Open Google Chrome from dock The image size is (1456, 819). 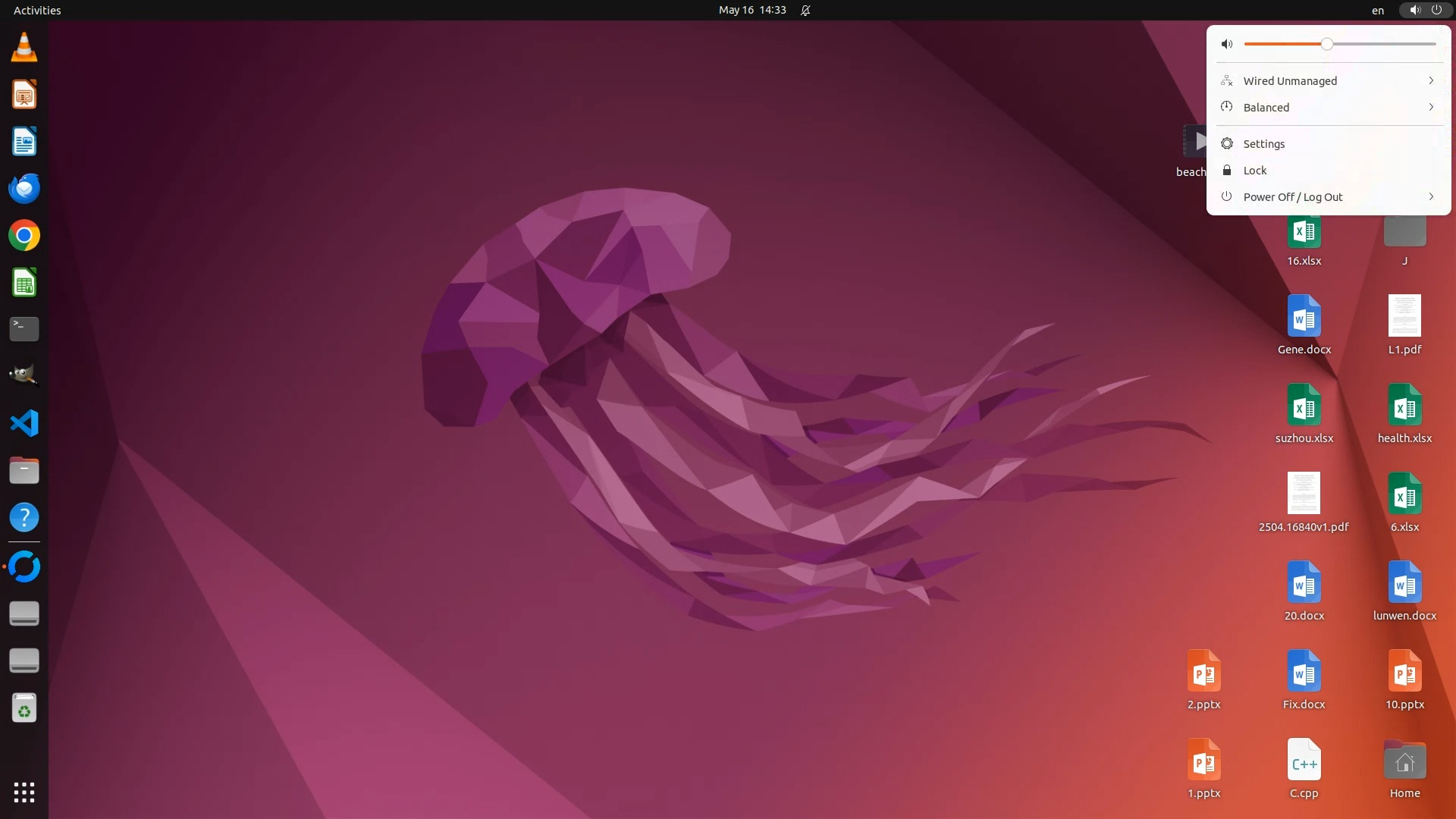coord(24,235)
